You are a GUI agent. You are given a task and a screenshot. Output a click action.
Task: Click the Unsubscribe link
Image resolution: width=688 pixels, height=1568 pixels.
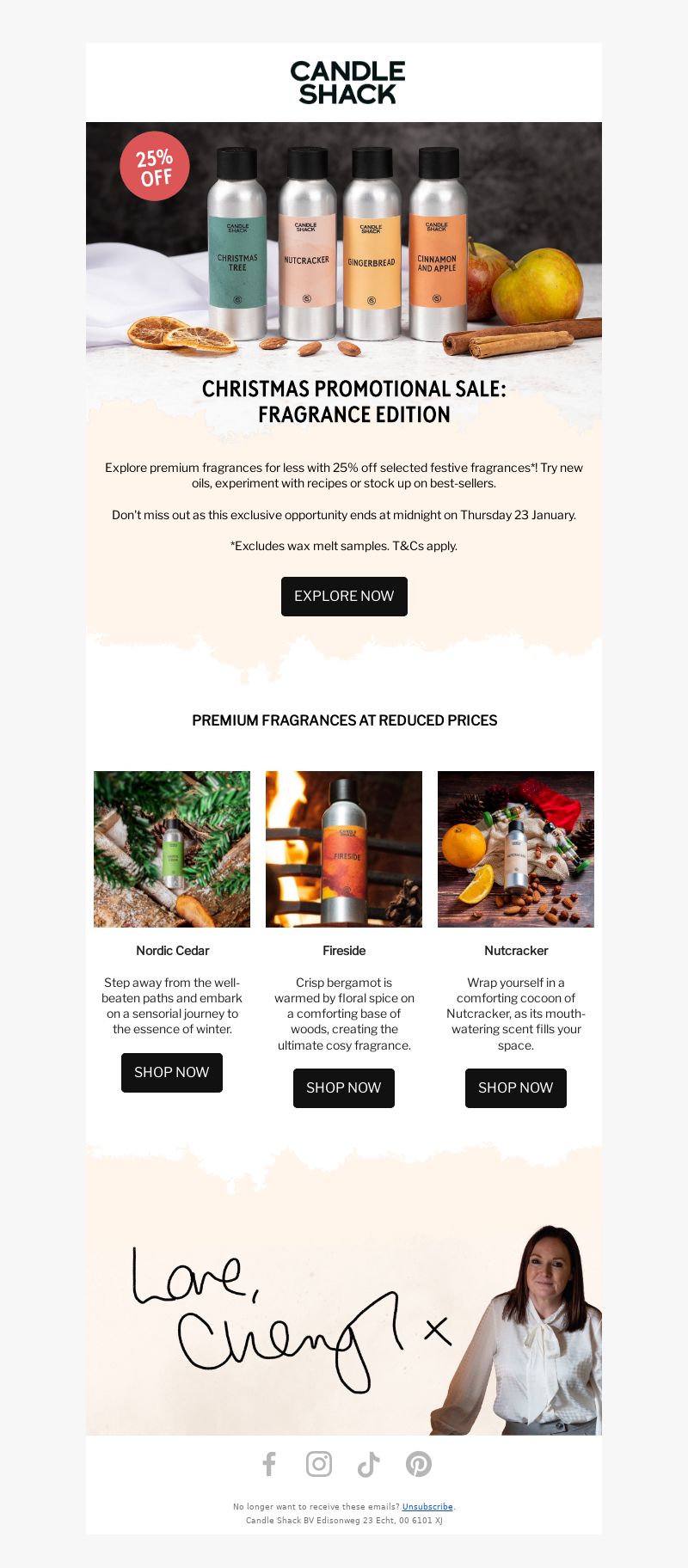(427, 1506)
